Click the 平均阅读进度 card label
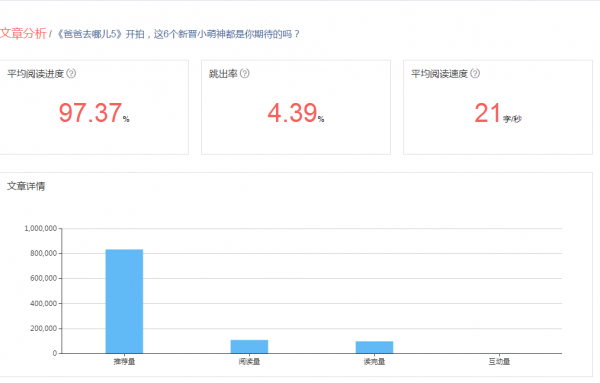The width and height of the screenshot is (600, 383). click(35, 73)
